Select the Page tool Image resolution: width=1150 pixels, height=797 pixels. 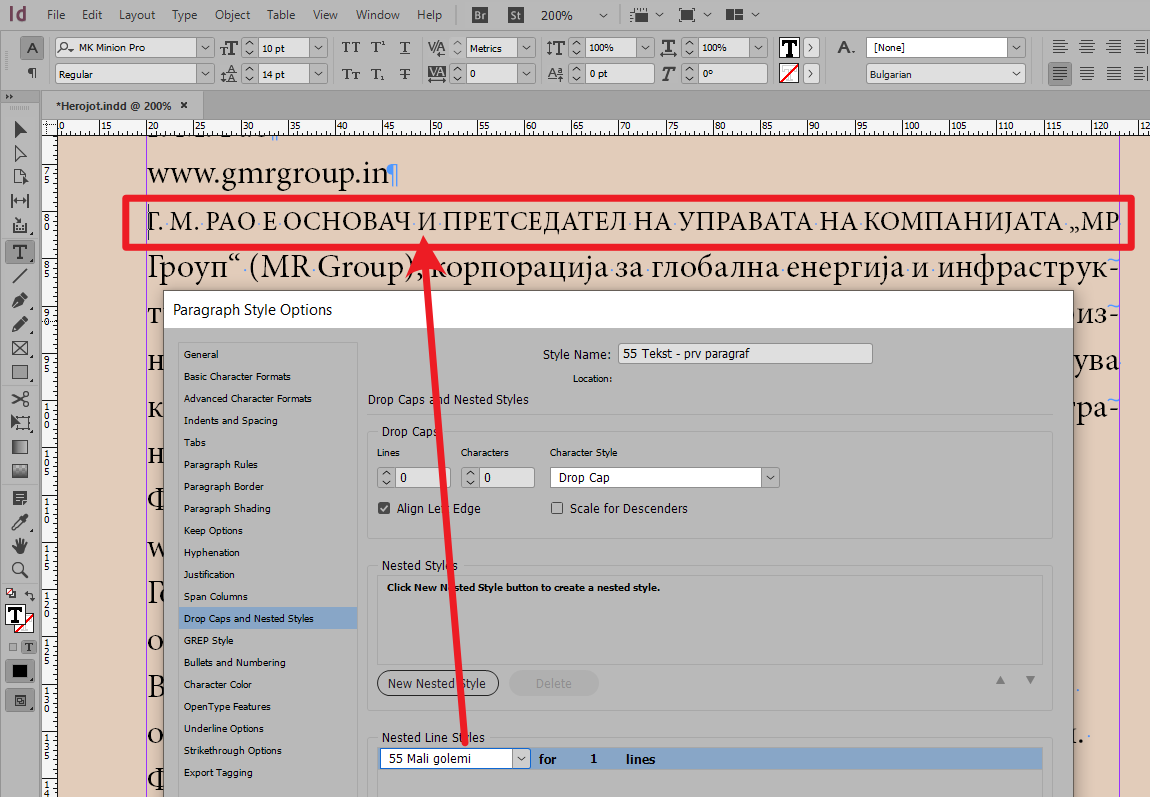point(20,177)
